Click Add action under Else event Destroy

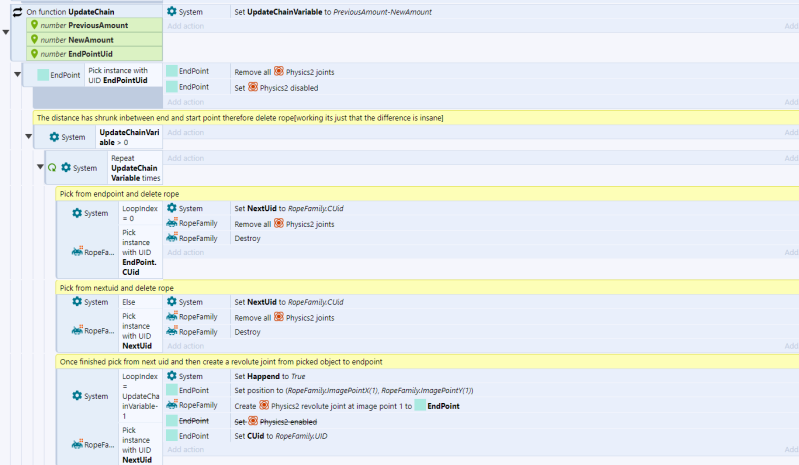pyautogui.click(x=185, y=346)
